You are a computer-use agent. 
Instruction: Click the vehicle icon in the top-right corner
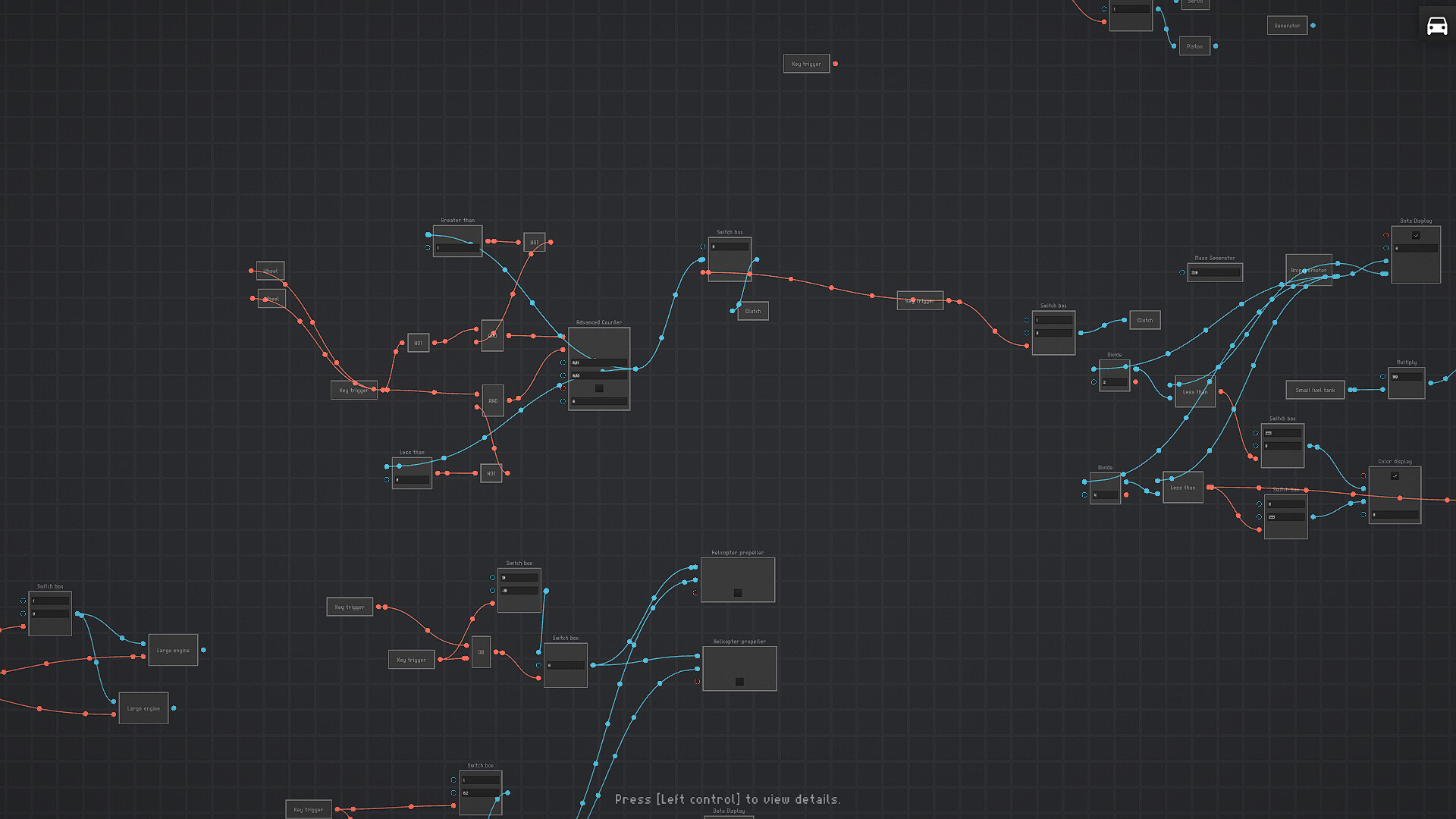point(1436,25)
